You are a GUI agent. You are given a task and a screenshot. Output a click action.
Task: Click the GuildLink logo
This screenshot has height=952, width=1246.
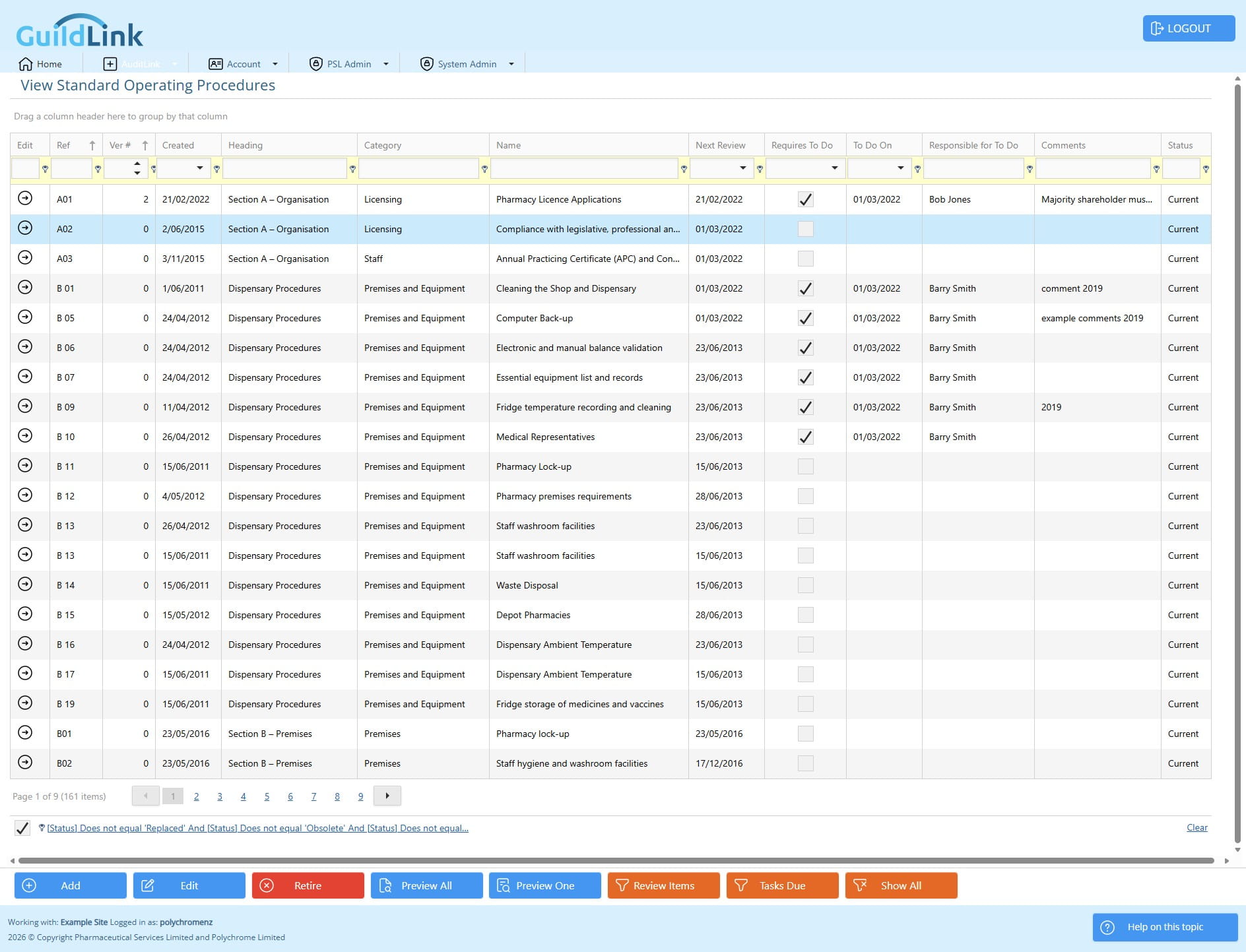coord(79,30)
